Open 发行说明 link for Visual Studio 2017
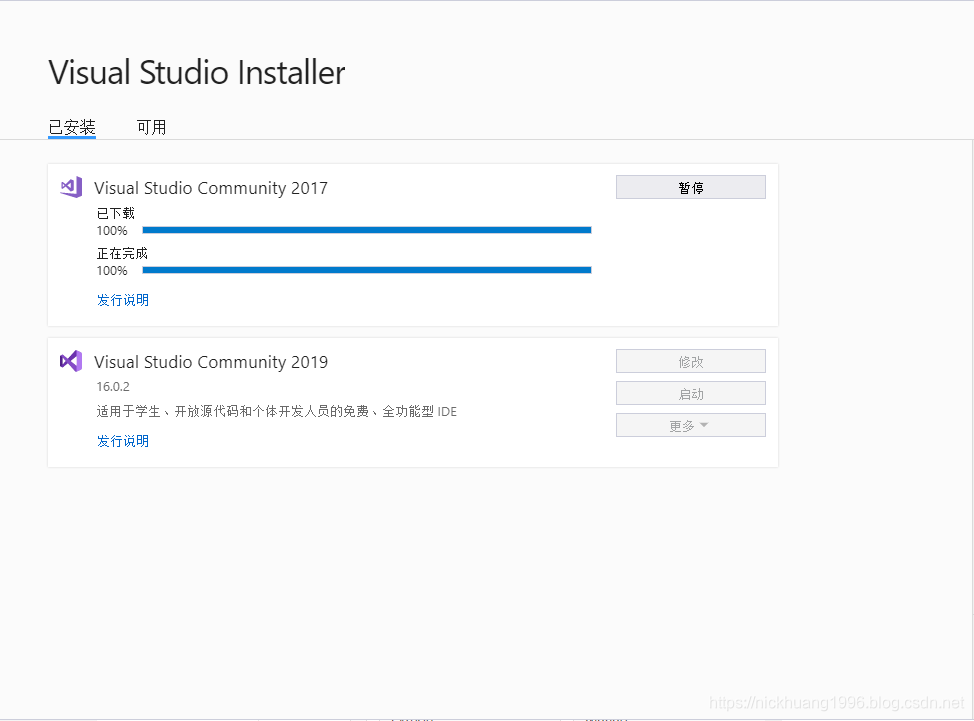The width and height of the screenshot is (974, 721). click(123, 300)
